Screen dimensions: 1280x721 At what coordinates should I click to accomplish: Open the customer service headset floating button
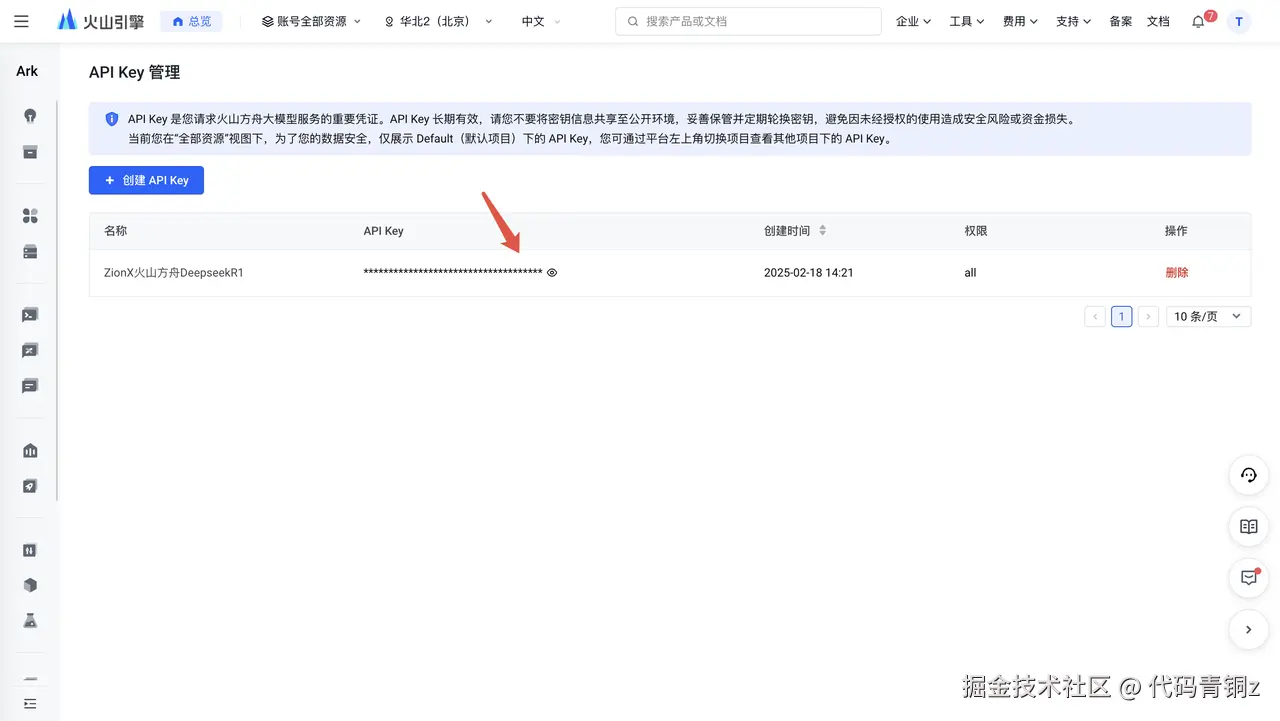(1248, 475)
